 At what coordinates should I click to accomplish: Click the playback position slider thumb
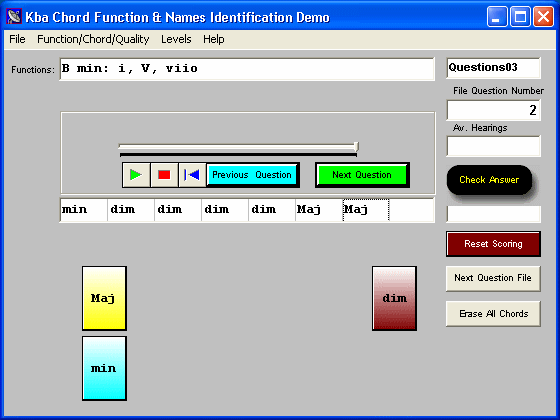point(356,146)
